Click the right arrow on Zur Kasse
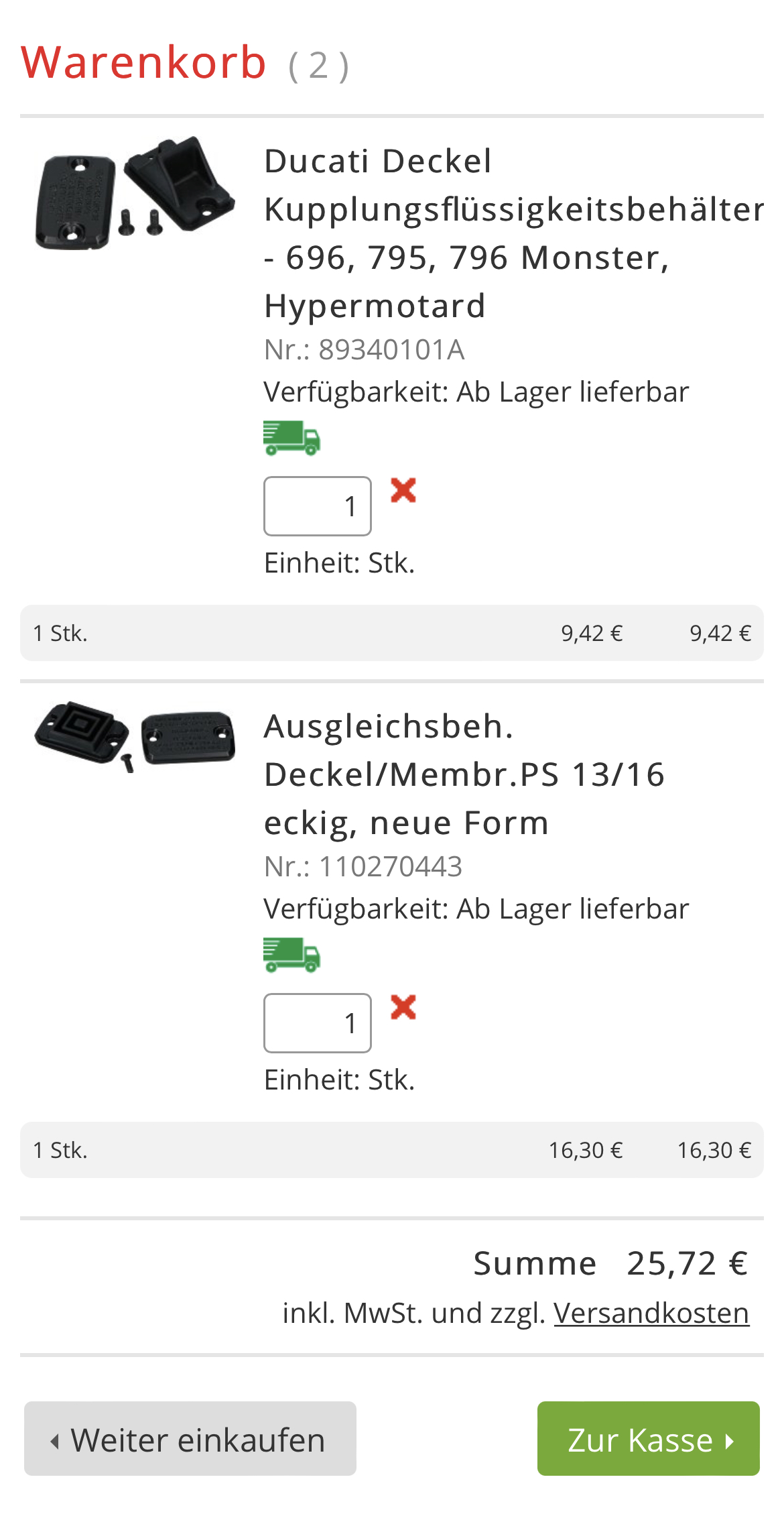 tap(730, 1441)
